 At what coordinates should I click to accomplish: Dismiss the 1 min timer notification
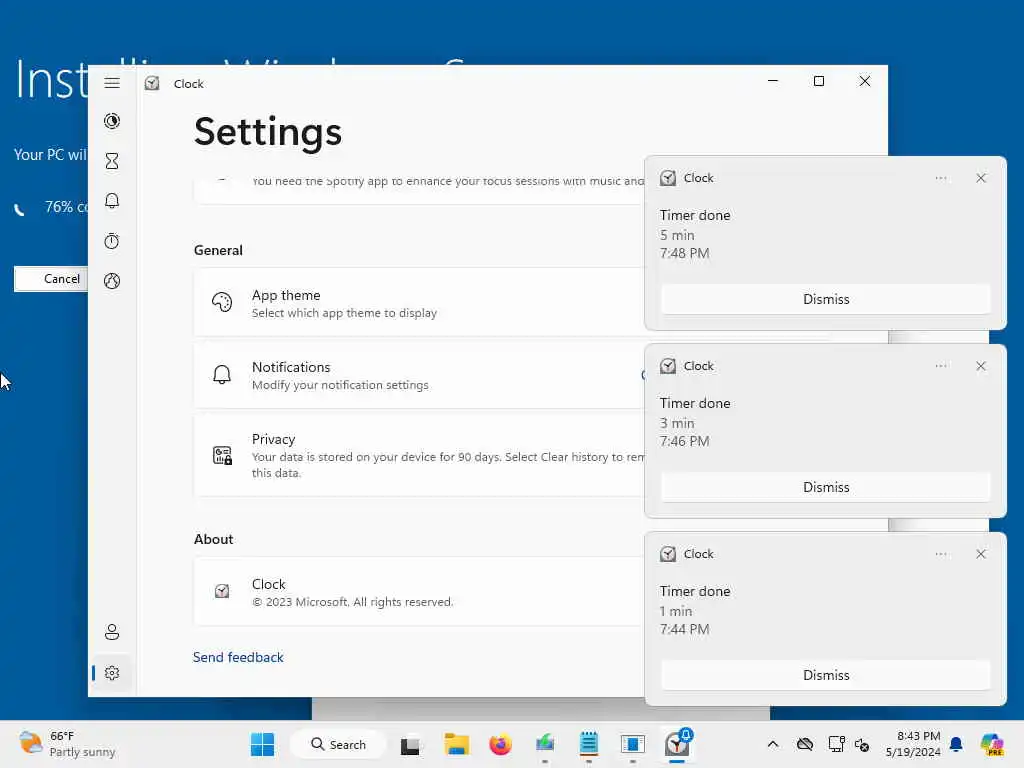coord(825,675)
